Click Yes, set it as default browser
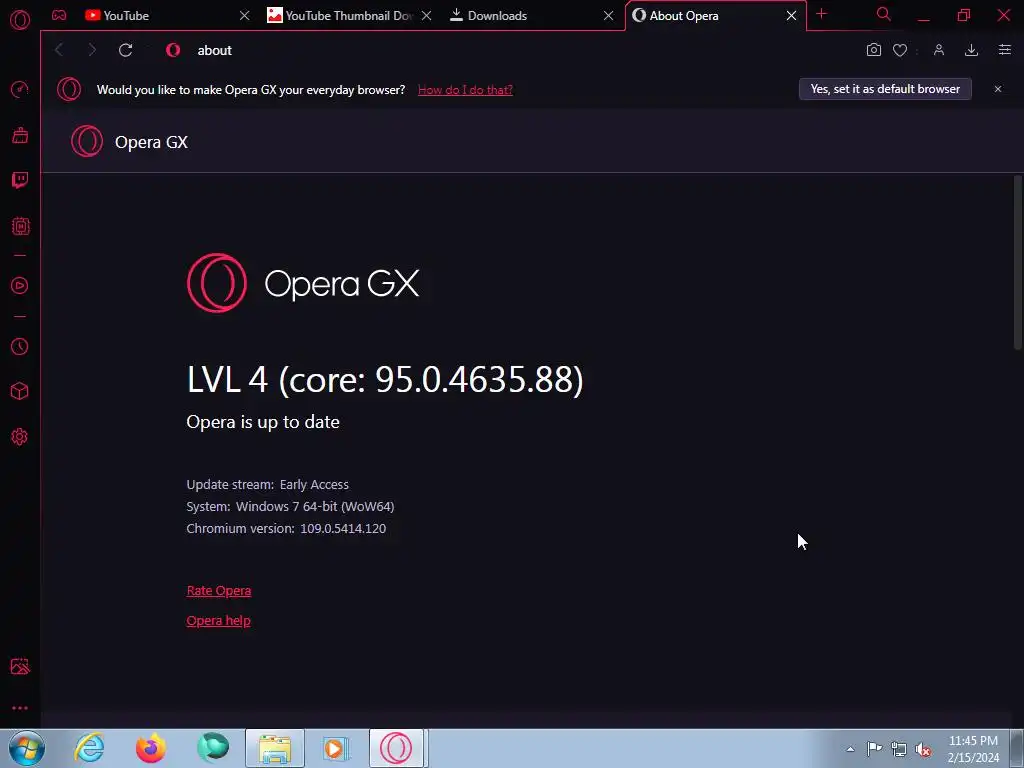This screenshot has width=1024, height=768. pyautogui.click(x=885, y=89)
